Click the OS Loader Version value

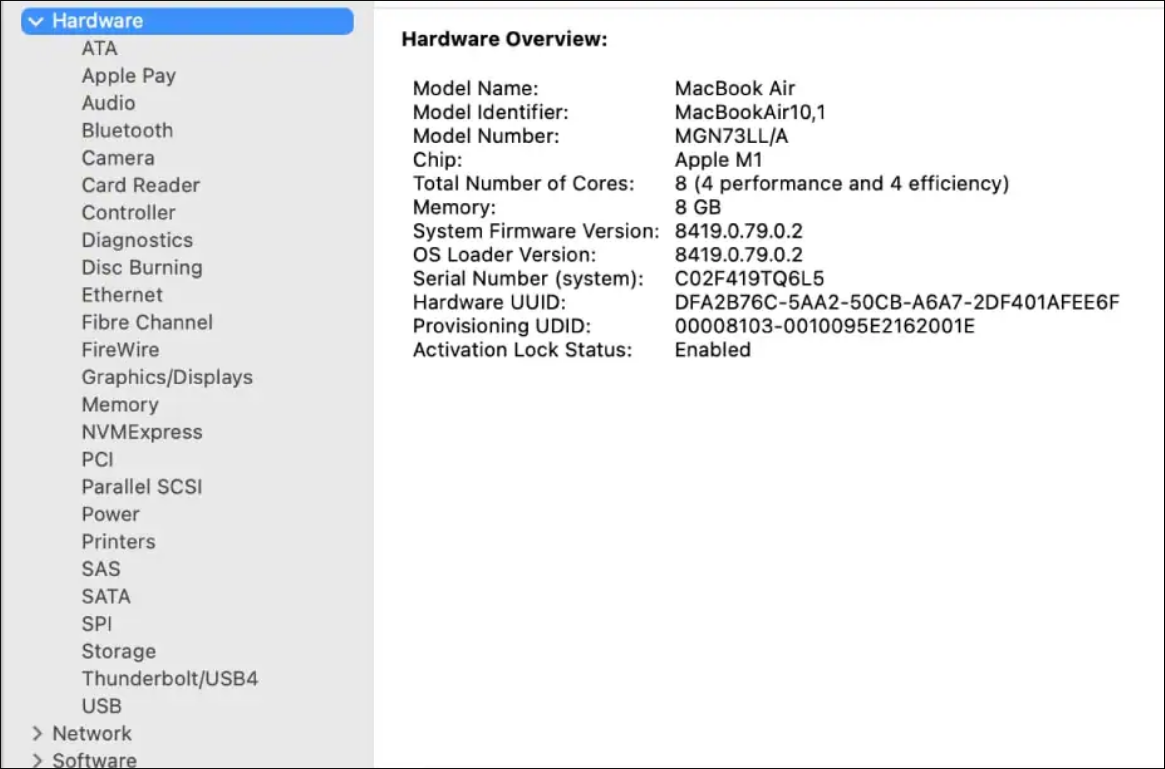tap(739, 255)
